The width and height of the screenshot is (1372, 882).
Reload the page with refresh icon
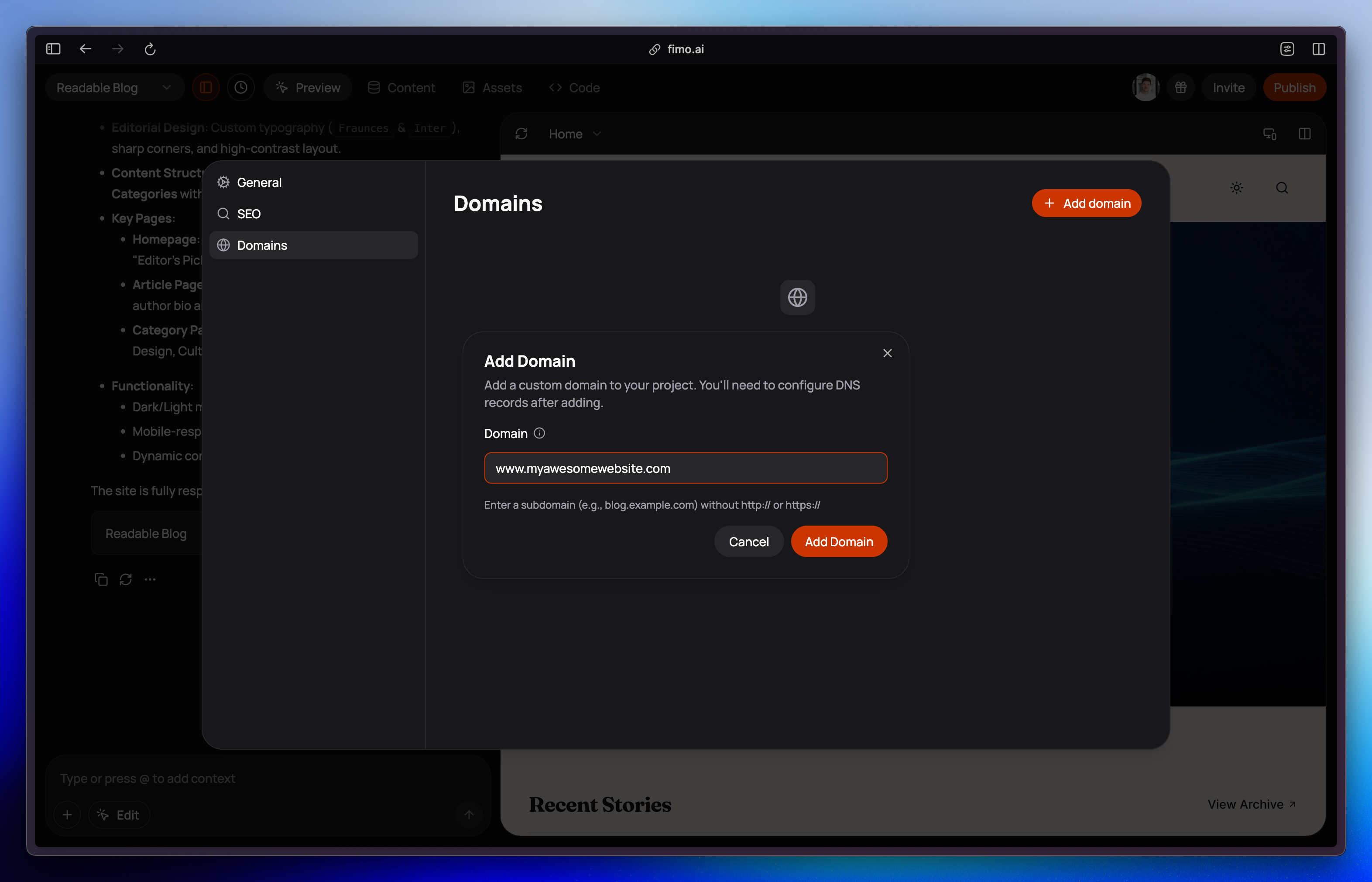[150, 49]
